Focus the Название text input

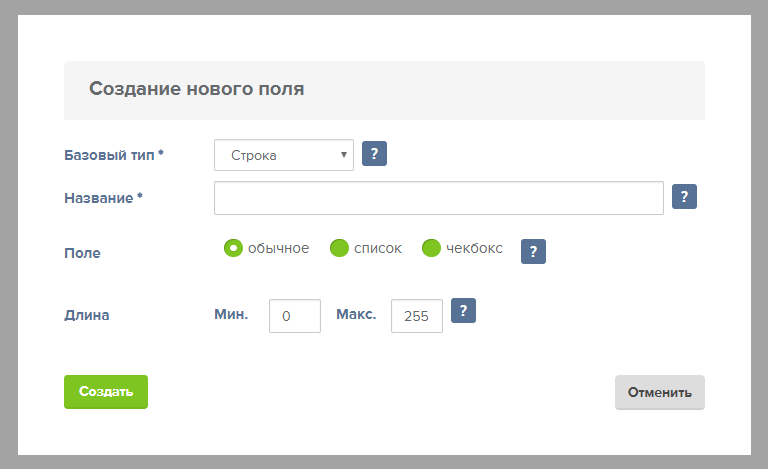click(x=439, y=198)
